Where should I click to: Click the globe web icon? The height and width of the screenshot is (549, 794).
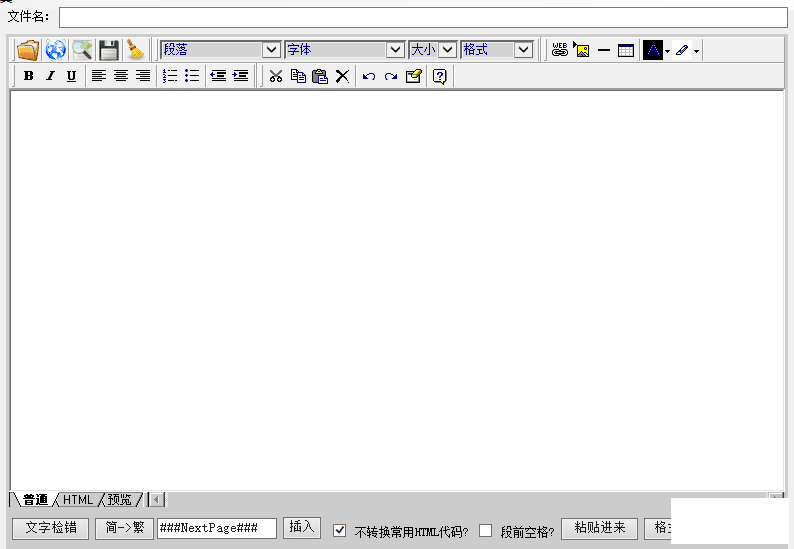tap(55, 50)
